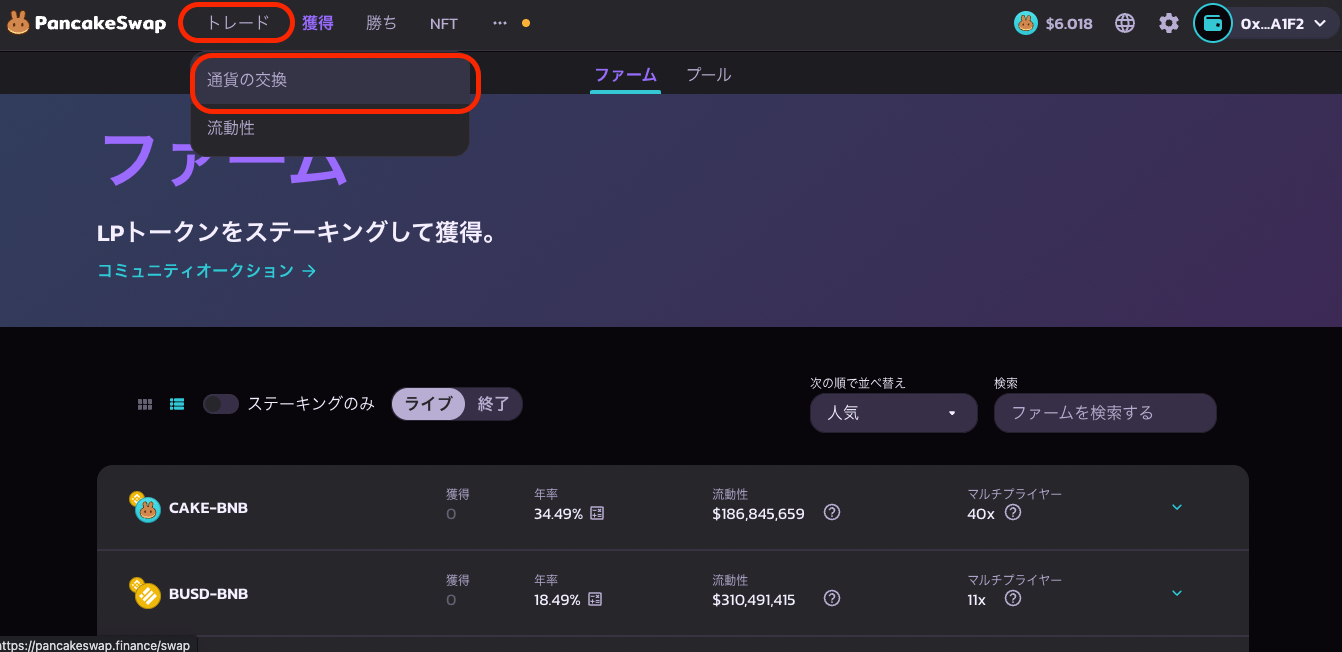Open 人気 sort-by dropdown
1342x652 pixels.
click(893, 413)
